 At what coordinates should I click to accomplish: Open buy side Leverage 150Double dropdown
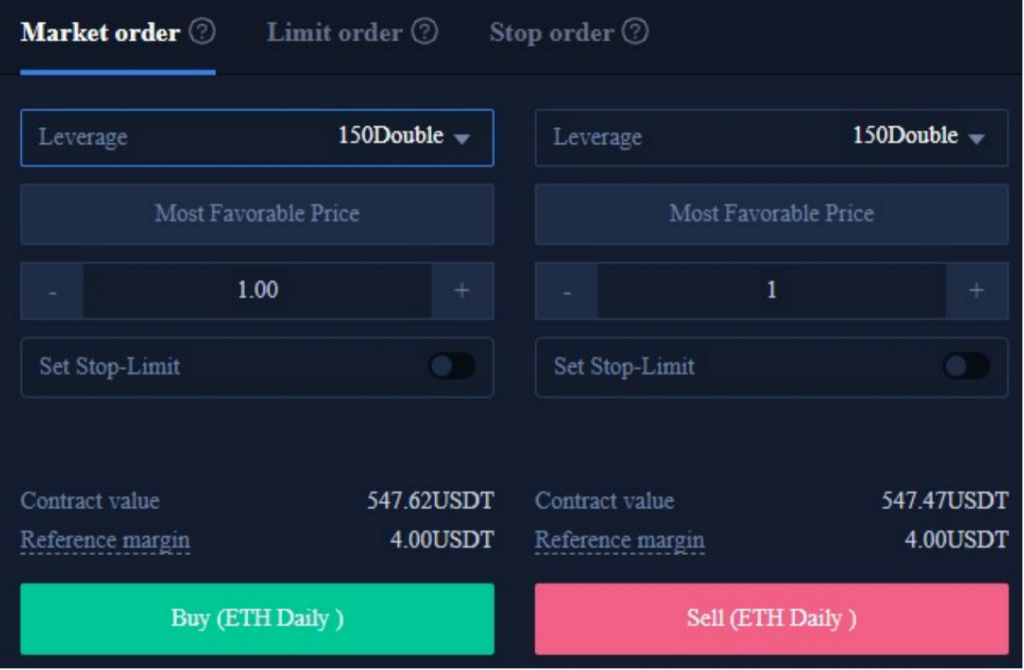click(x=257, y=138)
